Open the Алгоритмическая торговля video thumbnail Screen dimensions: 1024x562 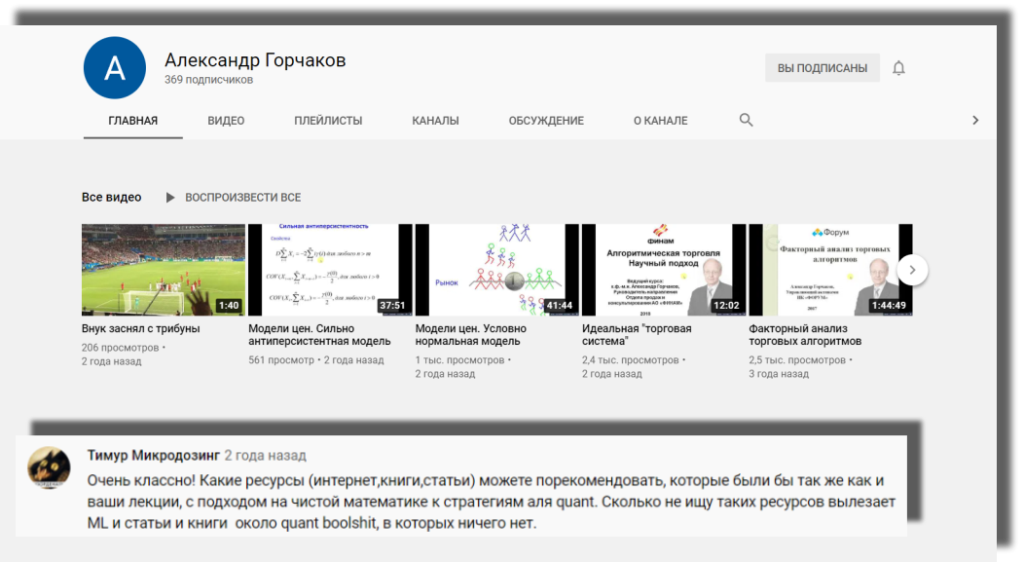pos(663,269)
